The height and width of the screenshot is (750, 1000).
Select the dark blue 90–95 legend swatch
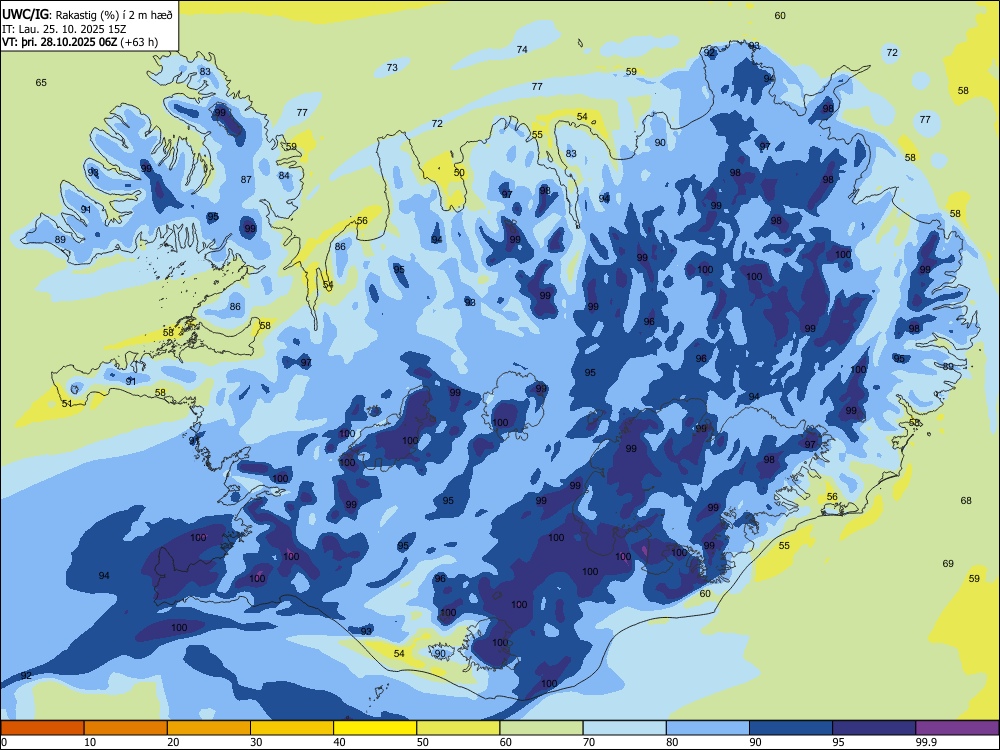(791, 728)
